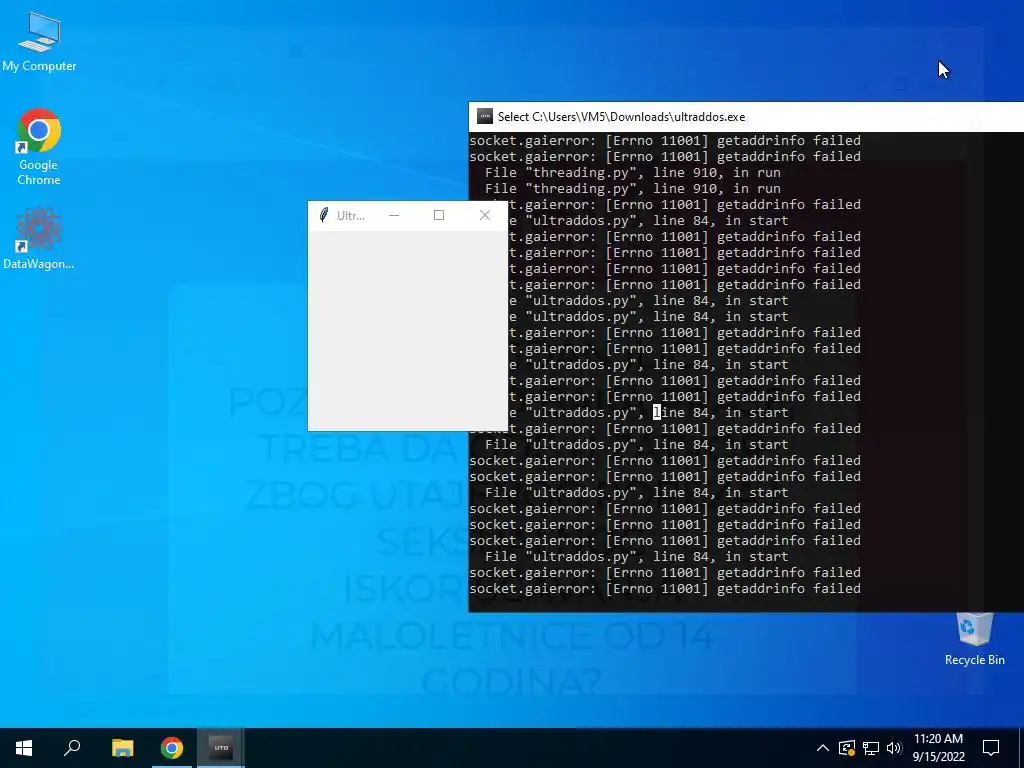Screen dimensions: 1024x768
Task: Click the Ultr... window title text
Action: (x=351, y=216)
